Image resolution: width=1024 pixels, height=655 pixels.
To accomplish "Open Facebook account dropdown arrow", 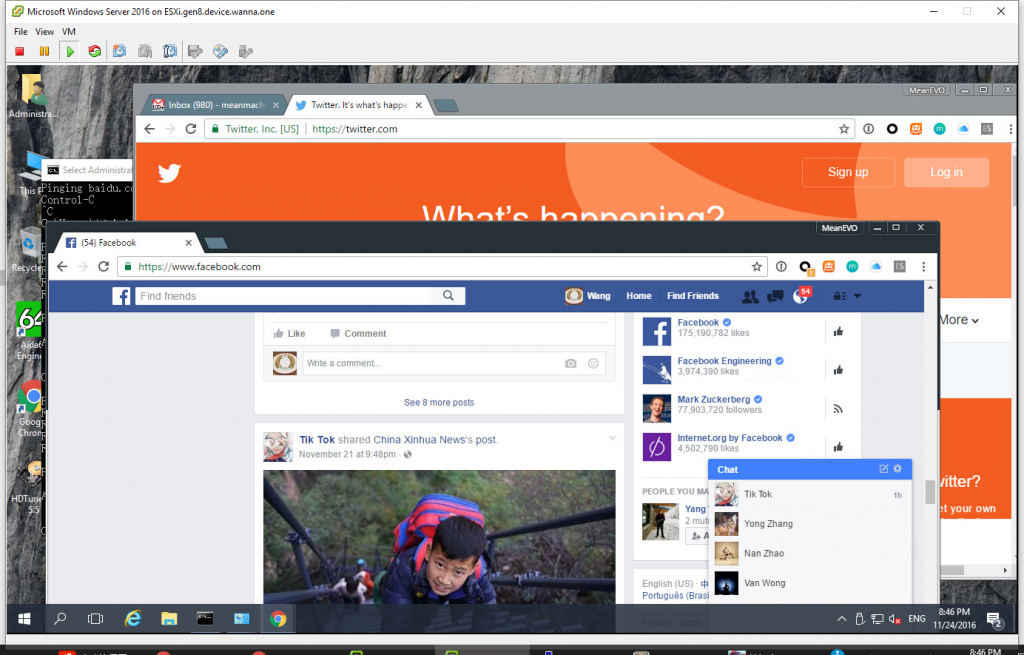I will (x=857, y=297).
